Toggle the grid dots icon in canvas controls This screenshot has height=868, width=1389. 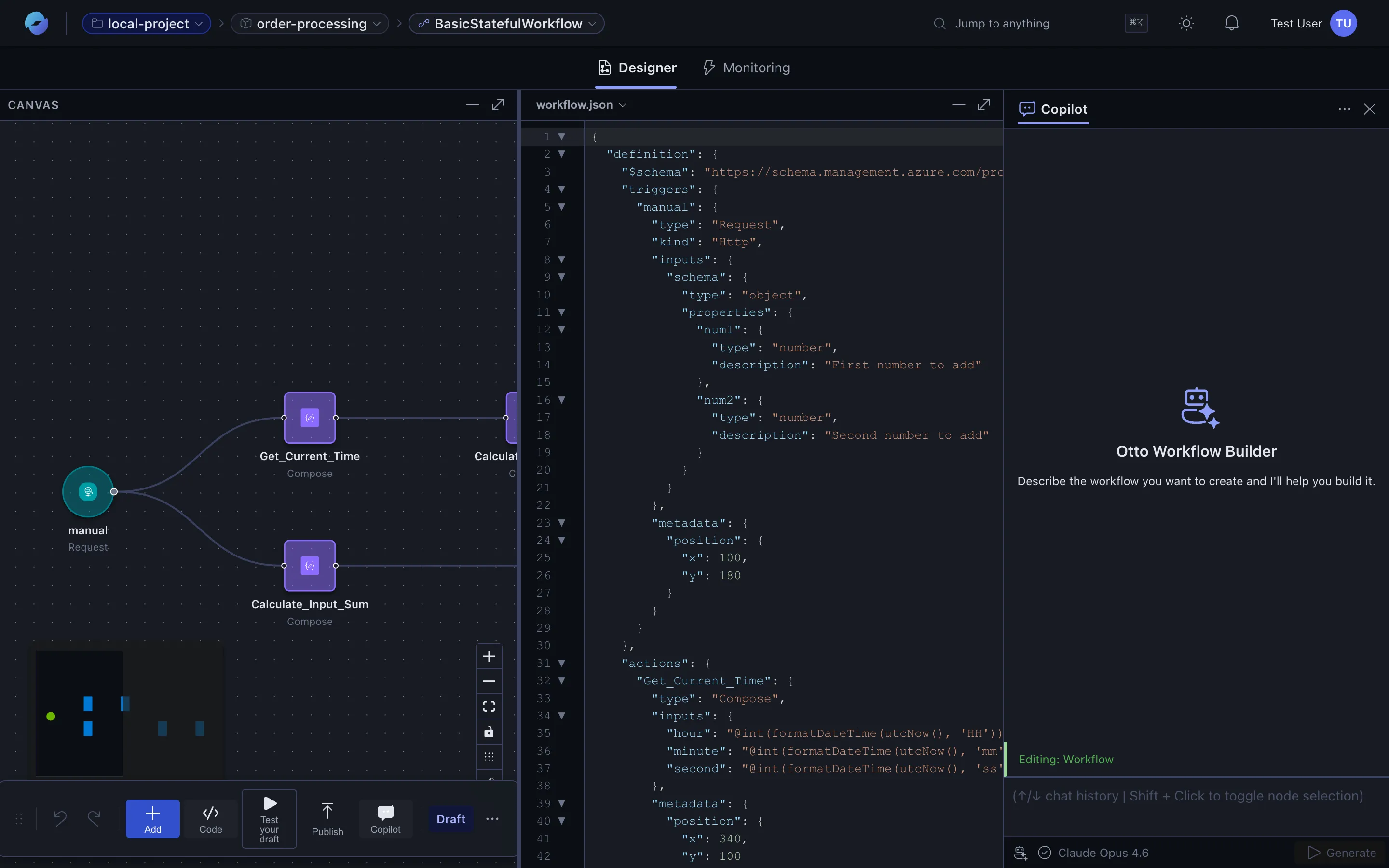tap(489, 757)
